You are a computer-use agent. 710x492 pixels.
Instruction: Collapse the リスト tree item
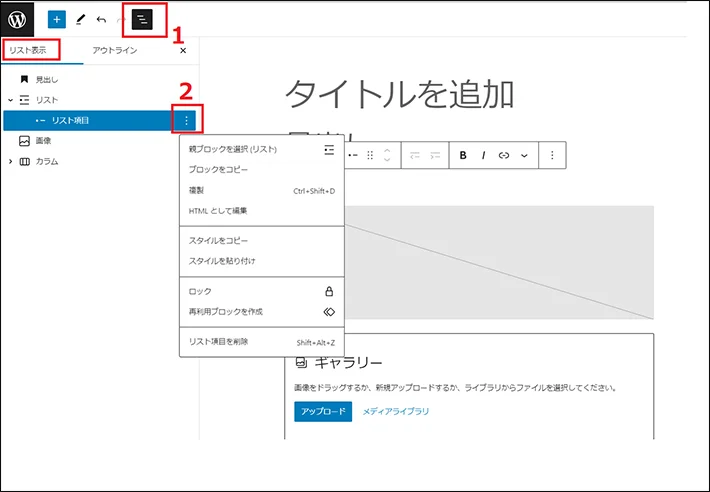pyautogui.click(x=10, y=100)
